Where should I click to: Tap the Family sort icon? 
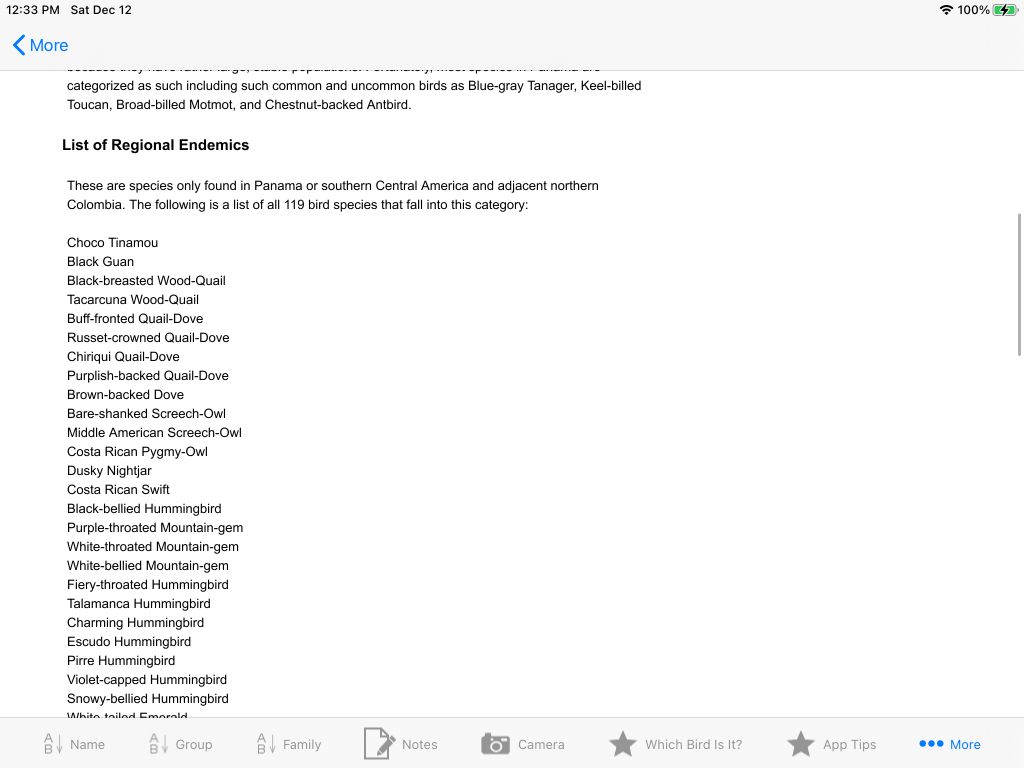click(266, 744)
